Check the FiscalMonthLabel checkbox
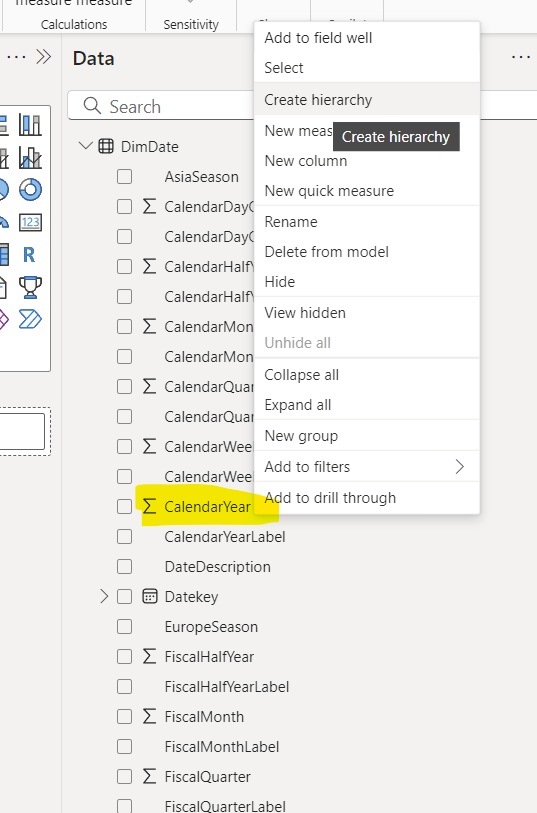This screenshot has width=537, height=813. click(124, 747)
